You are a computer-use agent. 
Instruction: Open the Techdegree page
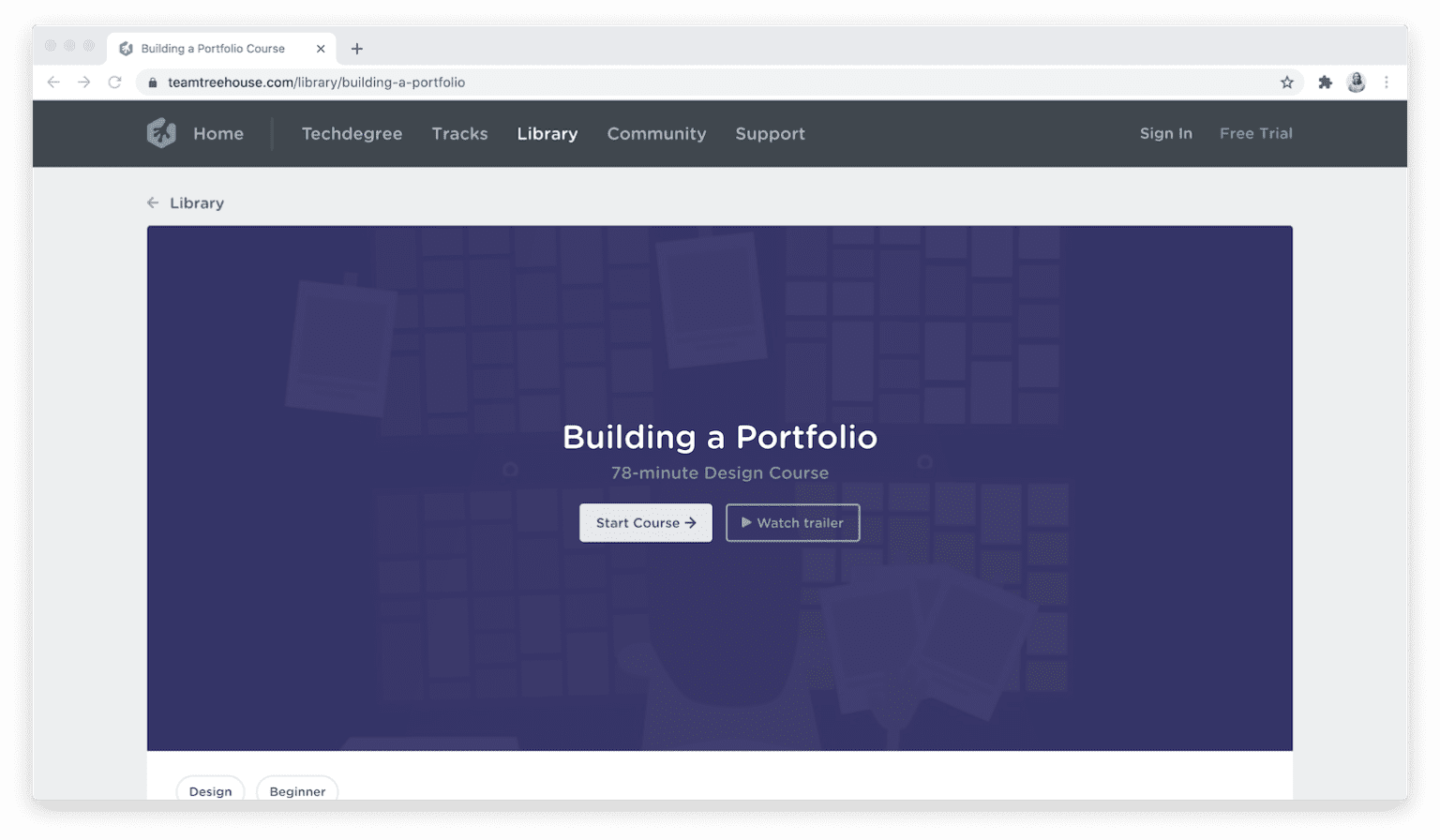pos(352,134)
